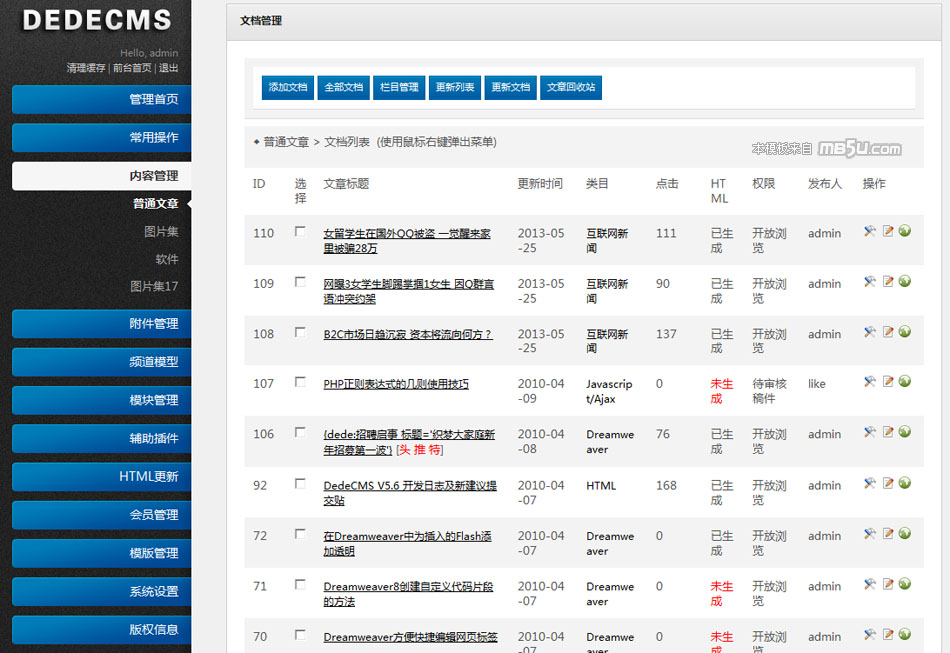The width and height of the screenshot is (950, 653).
Task: Select the 软件 submenu item
Action: point(166,259)
